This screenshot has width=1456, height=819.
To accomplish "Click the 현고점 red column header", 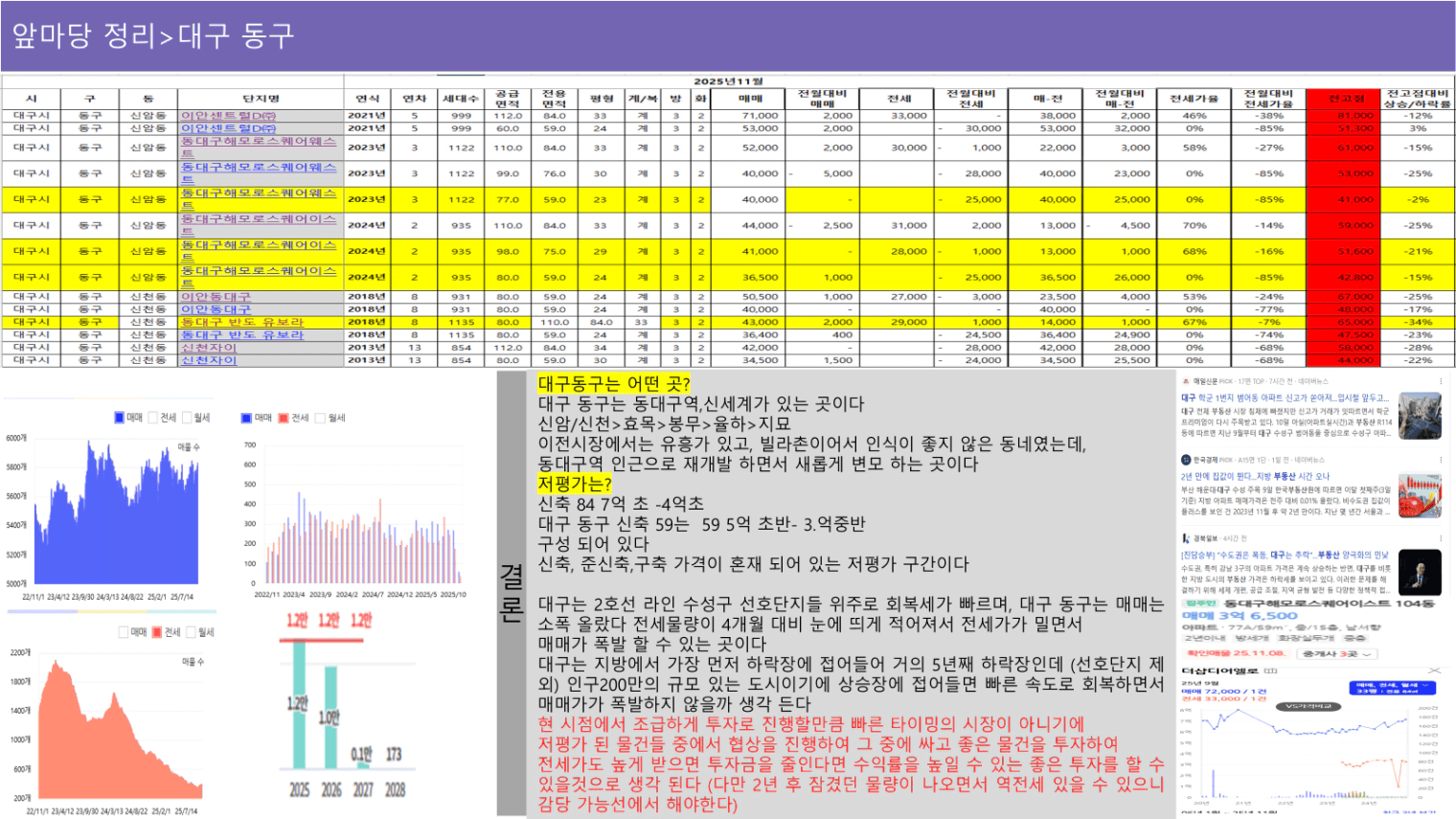I will (1346, 99).
